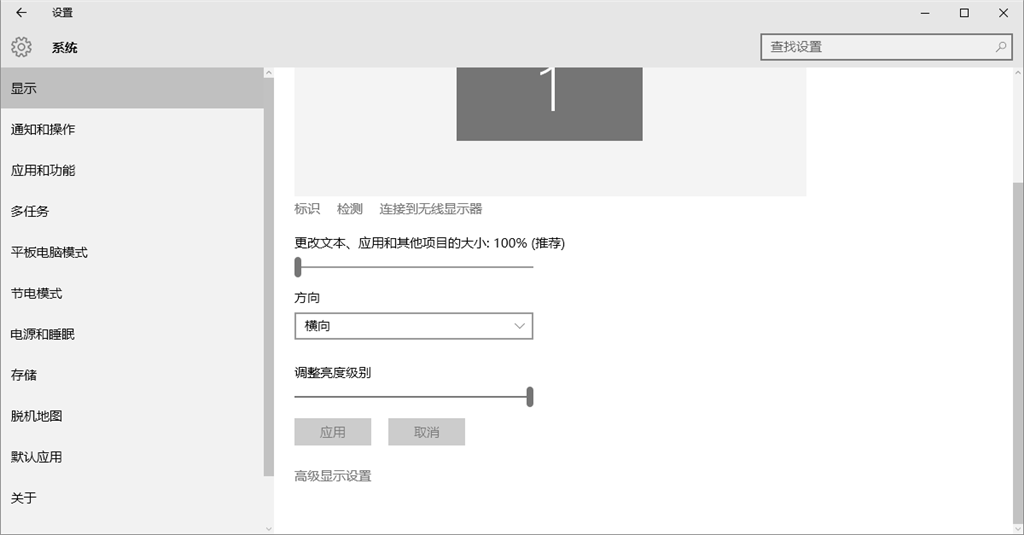Open 存储 settings
The height and width of the screenshot is (535, 1024).
[x=132, y=376]
